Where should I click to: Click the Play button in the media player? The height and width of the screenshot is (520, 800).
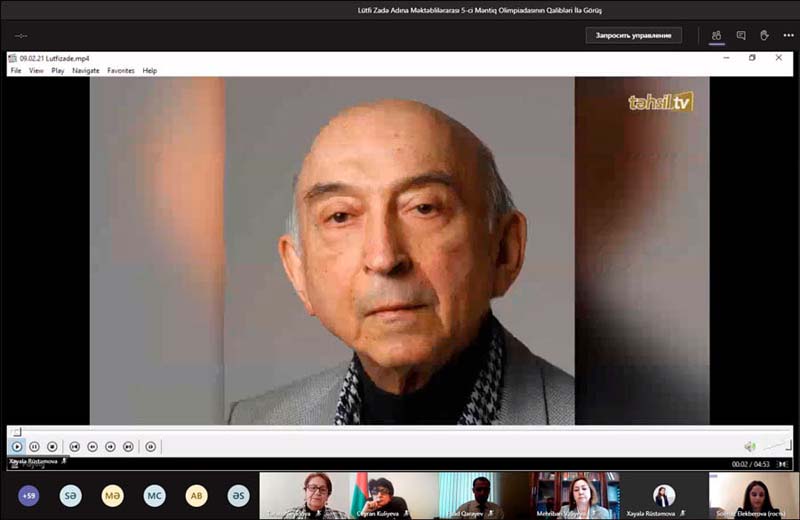tap(17, 446)
